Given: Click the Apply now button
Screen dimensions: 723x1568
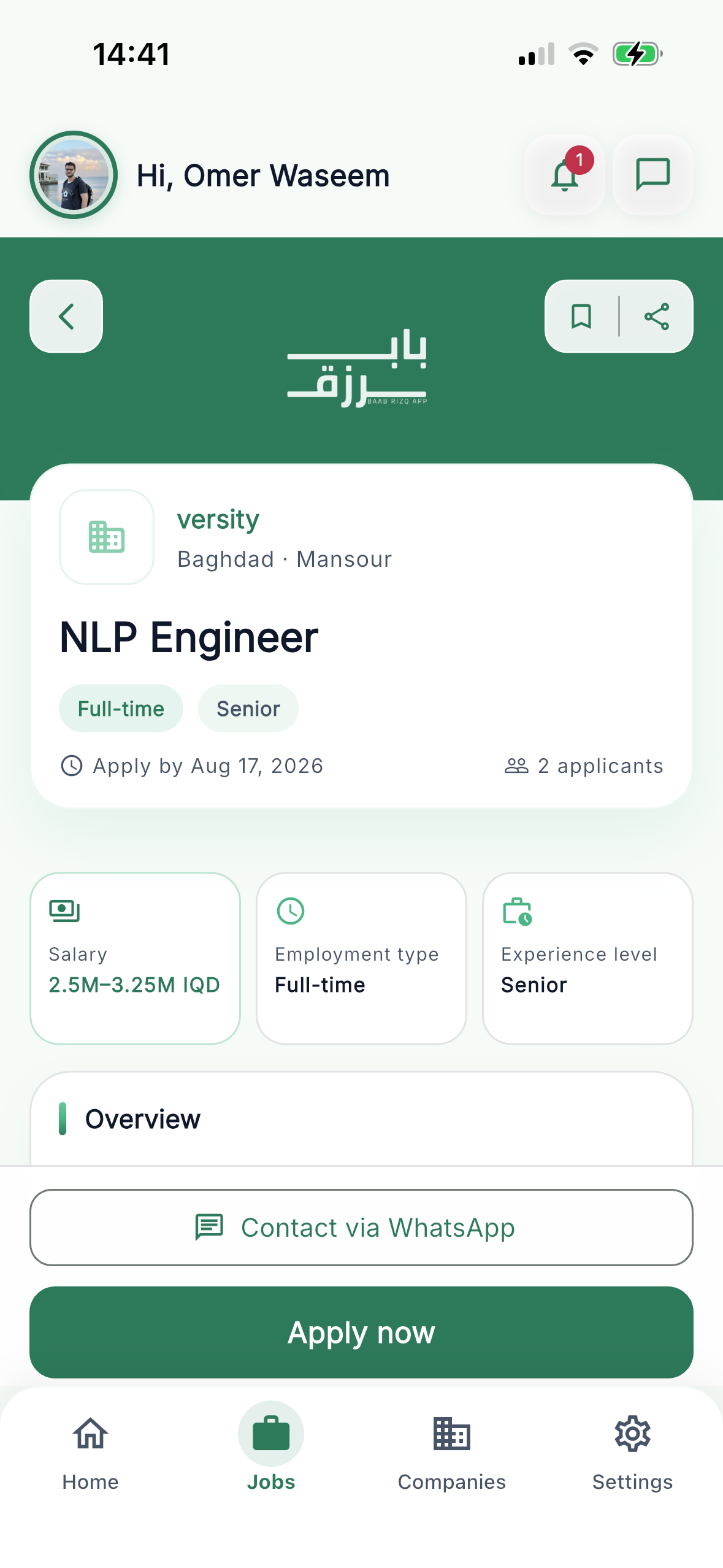Looking at the screenshot, I should pos(361,1332).
